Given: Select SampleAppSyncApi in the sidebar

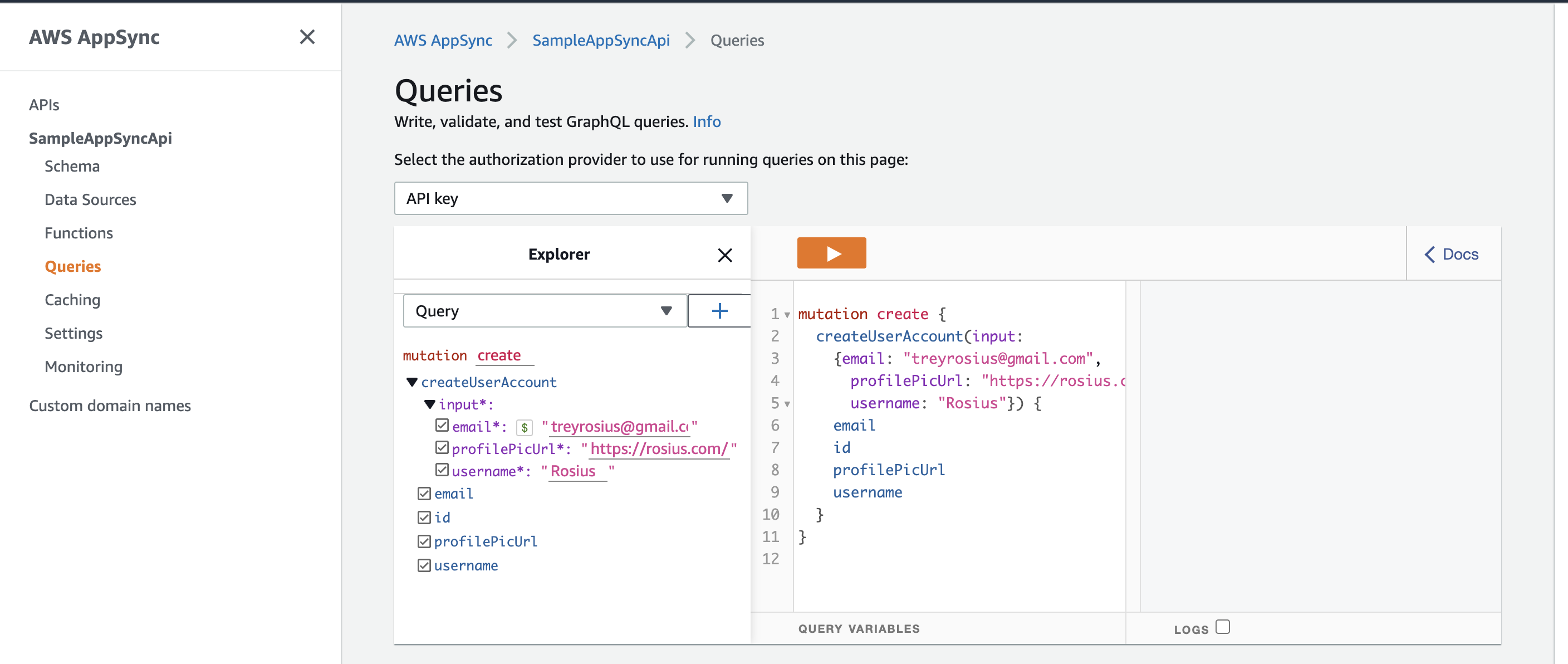Looking at the screenshot, I should [x=100, y=138].
